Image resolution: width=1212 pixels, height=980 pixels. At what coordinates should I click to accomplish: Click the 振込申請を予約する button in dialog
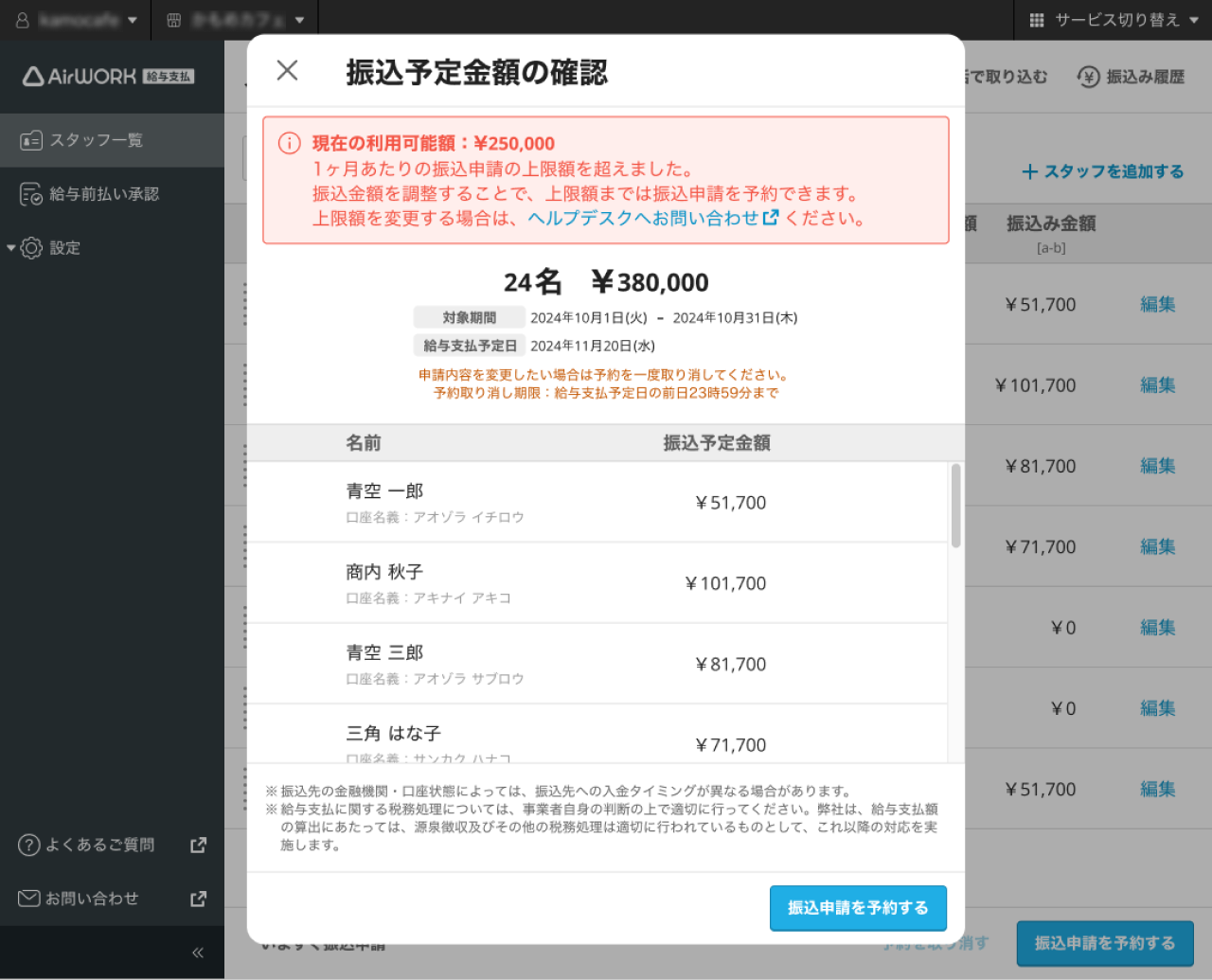pos(858,908)
